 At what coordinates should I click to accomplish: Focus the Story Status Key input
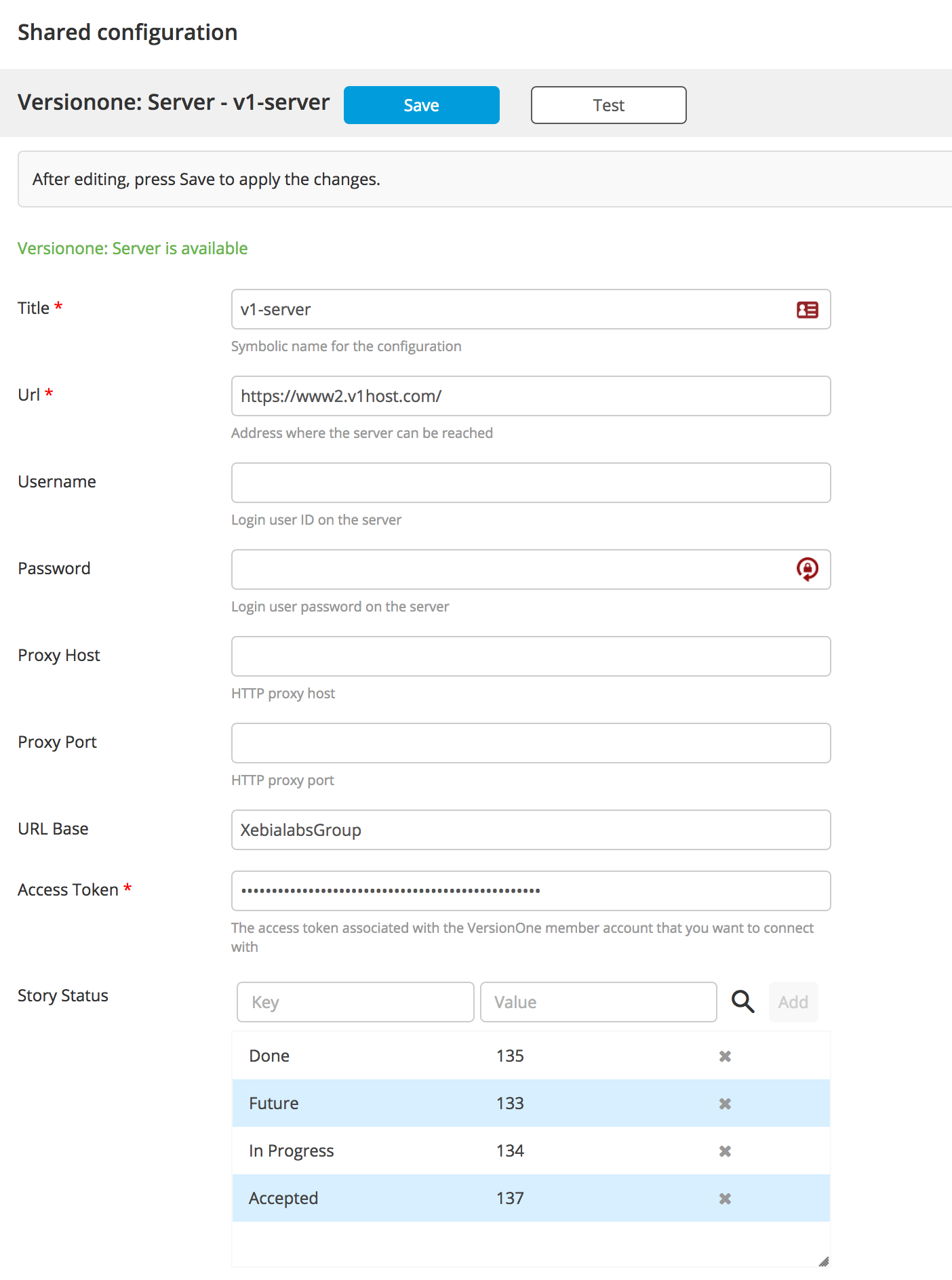355,1002
